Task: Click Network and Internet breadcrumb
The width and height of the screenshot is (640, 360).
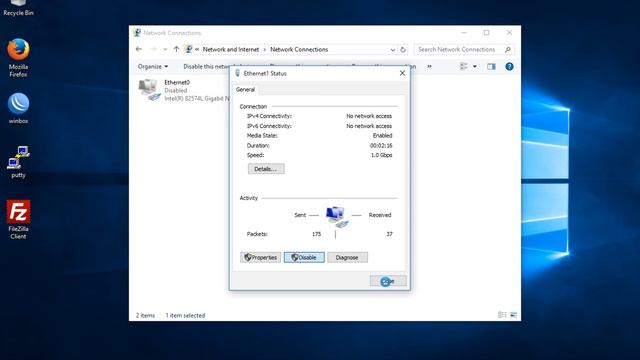Action: pos(231,49)
